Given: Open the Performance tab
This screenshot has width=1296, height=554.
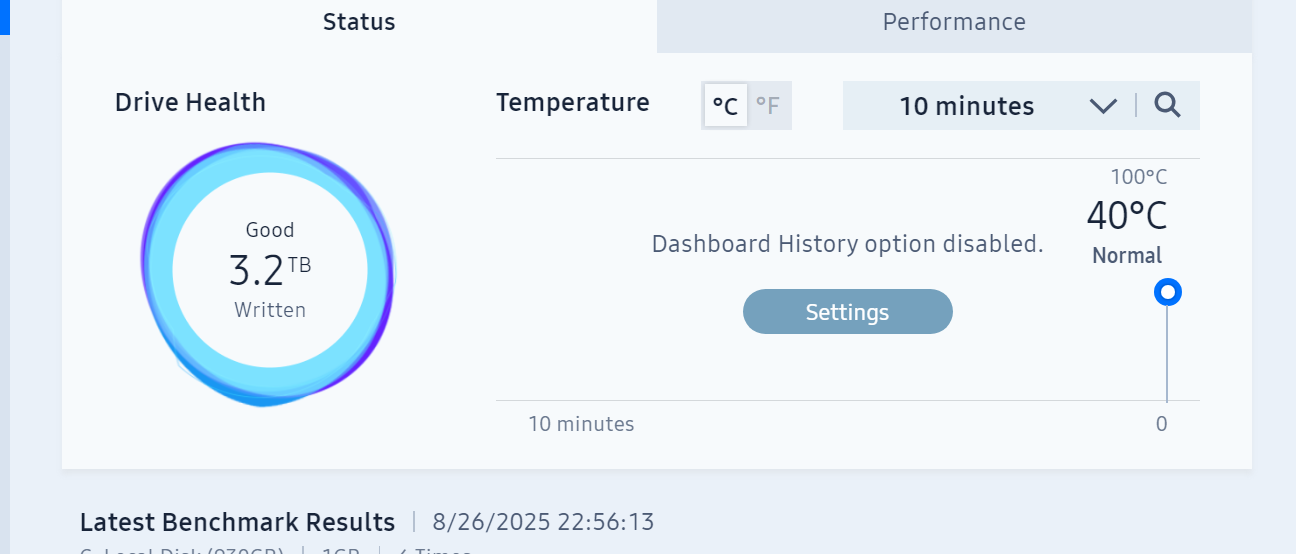Looking at the screenshot, I should point(954,22).
